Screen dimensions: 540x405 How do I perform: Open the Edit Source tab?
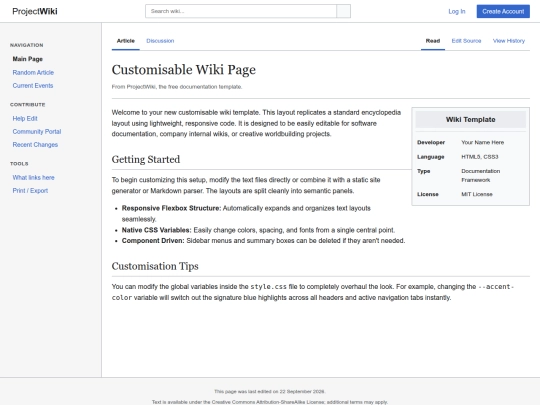click(x=466, y=41)
